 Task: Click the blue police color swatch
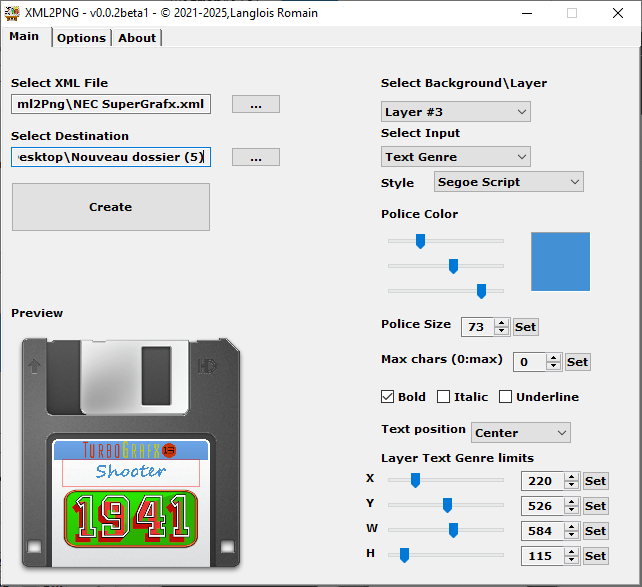pos(561,262)
